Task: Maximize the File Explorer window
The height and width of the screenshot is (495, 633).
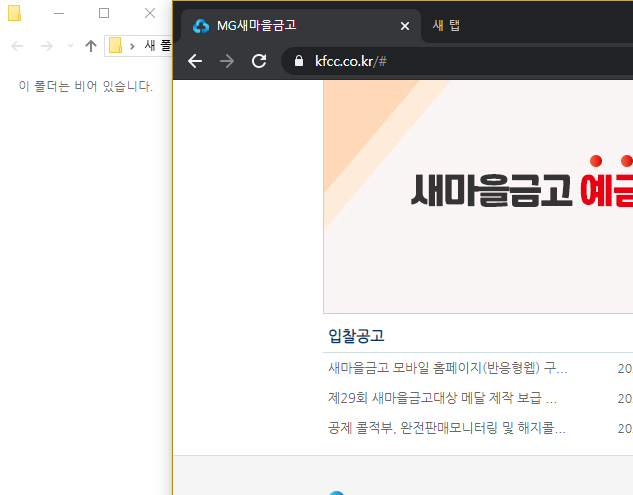Action: pos(104,13)
